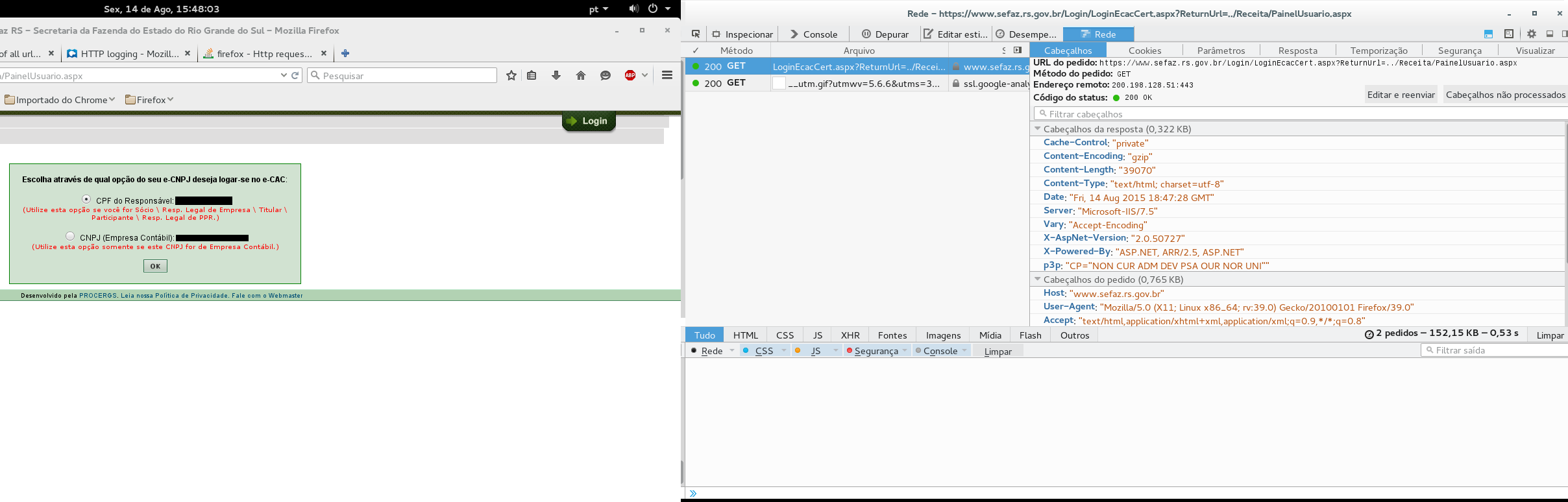The height and width of the screenshot is (502, 1568).
Task: Open the URL bar history dropdown
Action: coord(284,75)
